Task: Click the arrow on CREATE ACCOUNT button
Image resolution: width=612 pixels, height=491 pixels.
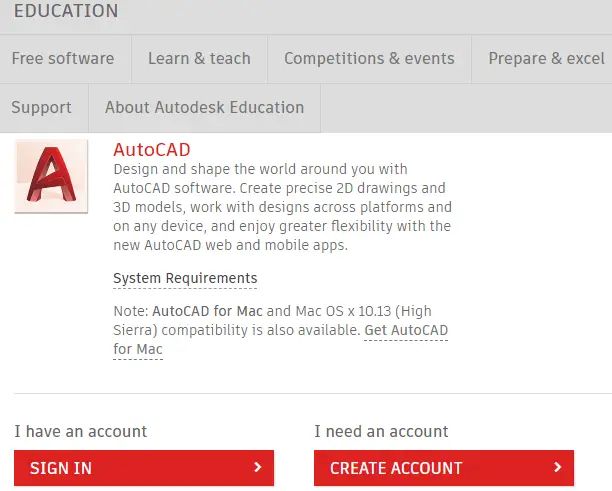Action: coord(558,467)
